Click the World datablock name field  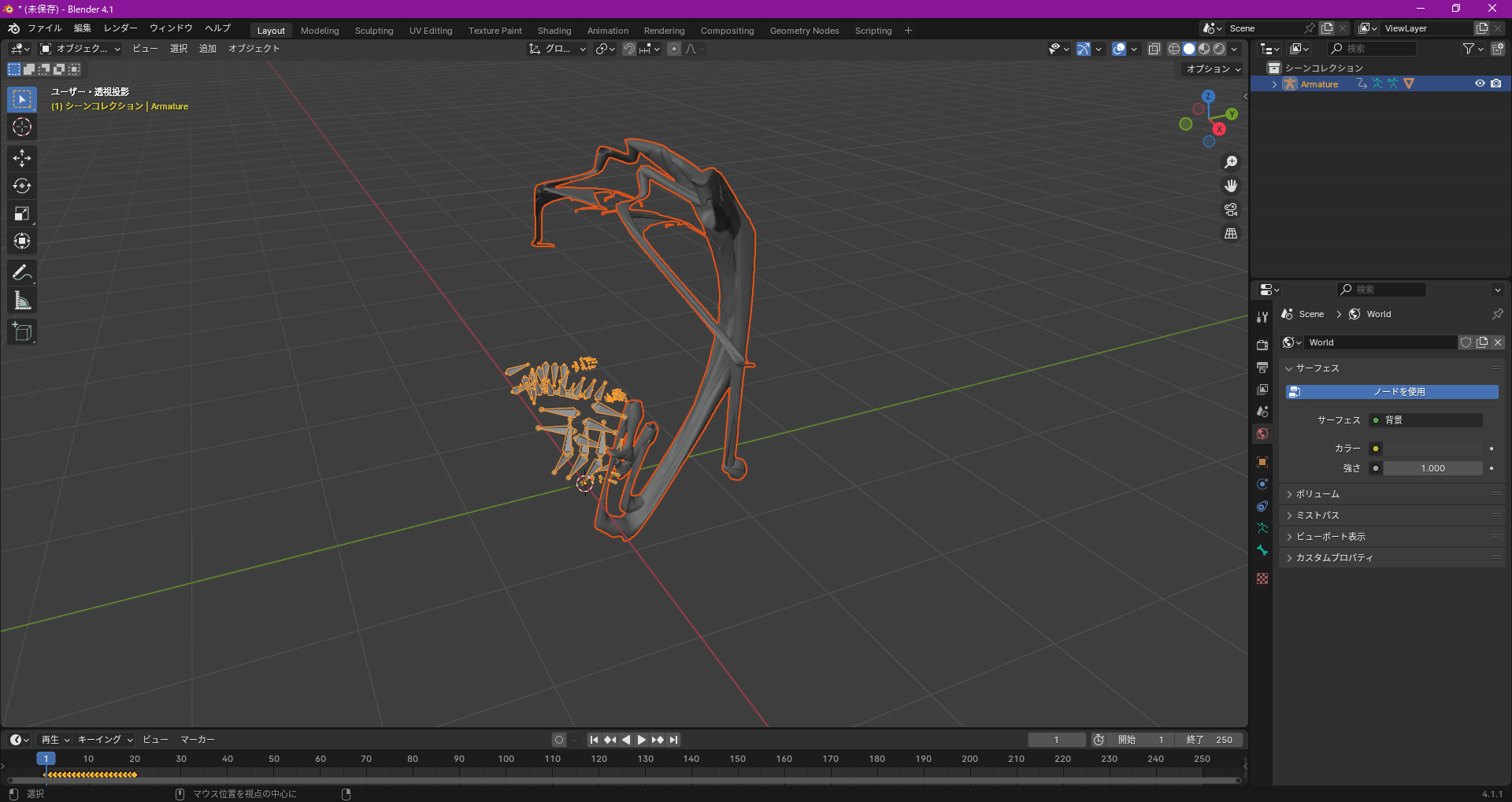(x=1380, y=342)
